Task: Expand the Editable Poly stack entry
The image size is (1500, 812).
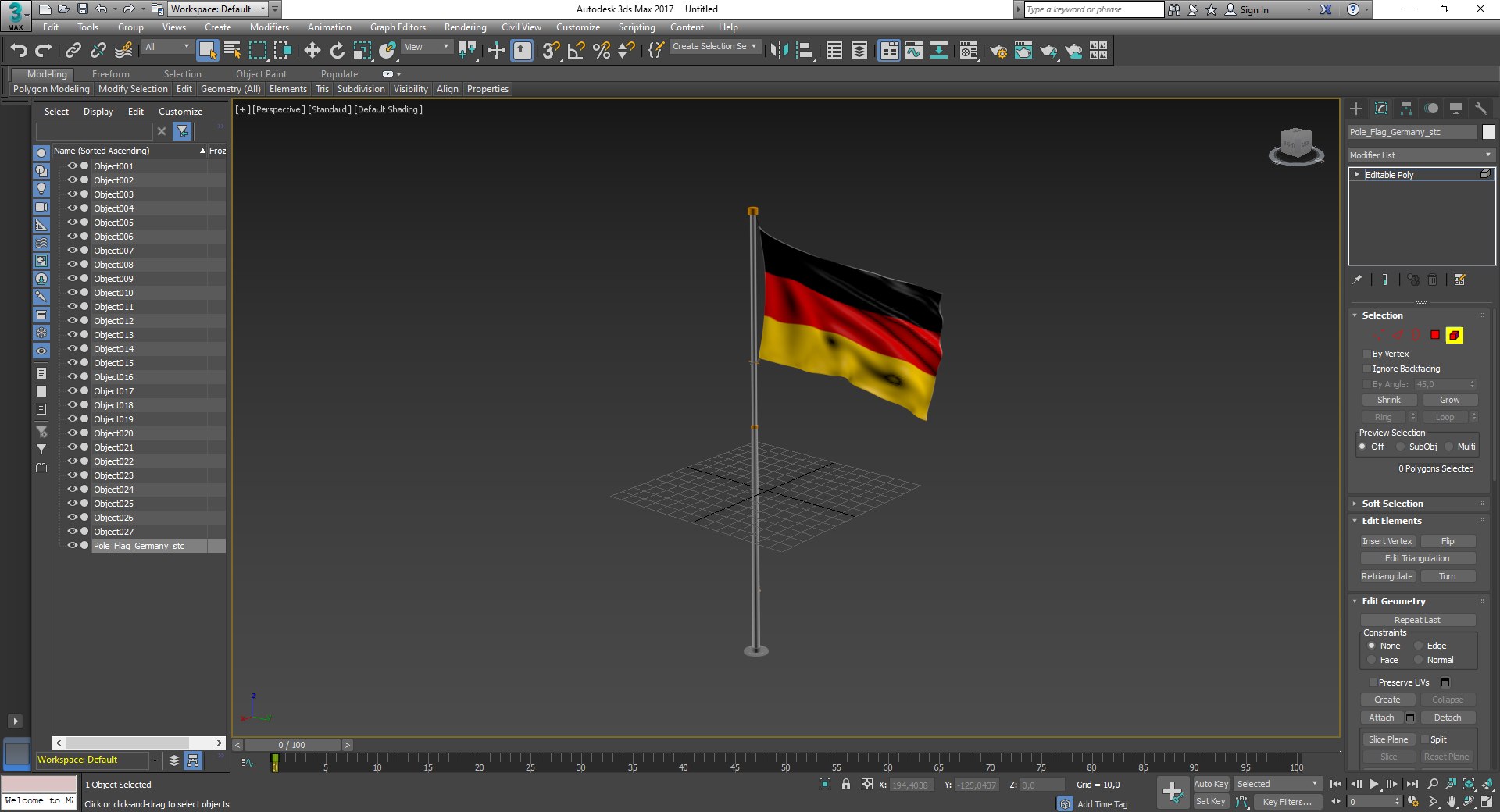Action: [1357, 174]
